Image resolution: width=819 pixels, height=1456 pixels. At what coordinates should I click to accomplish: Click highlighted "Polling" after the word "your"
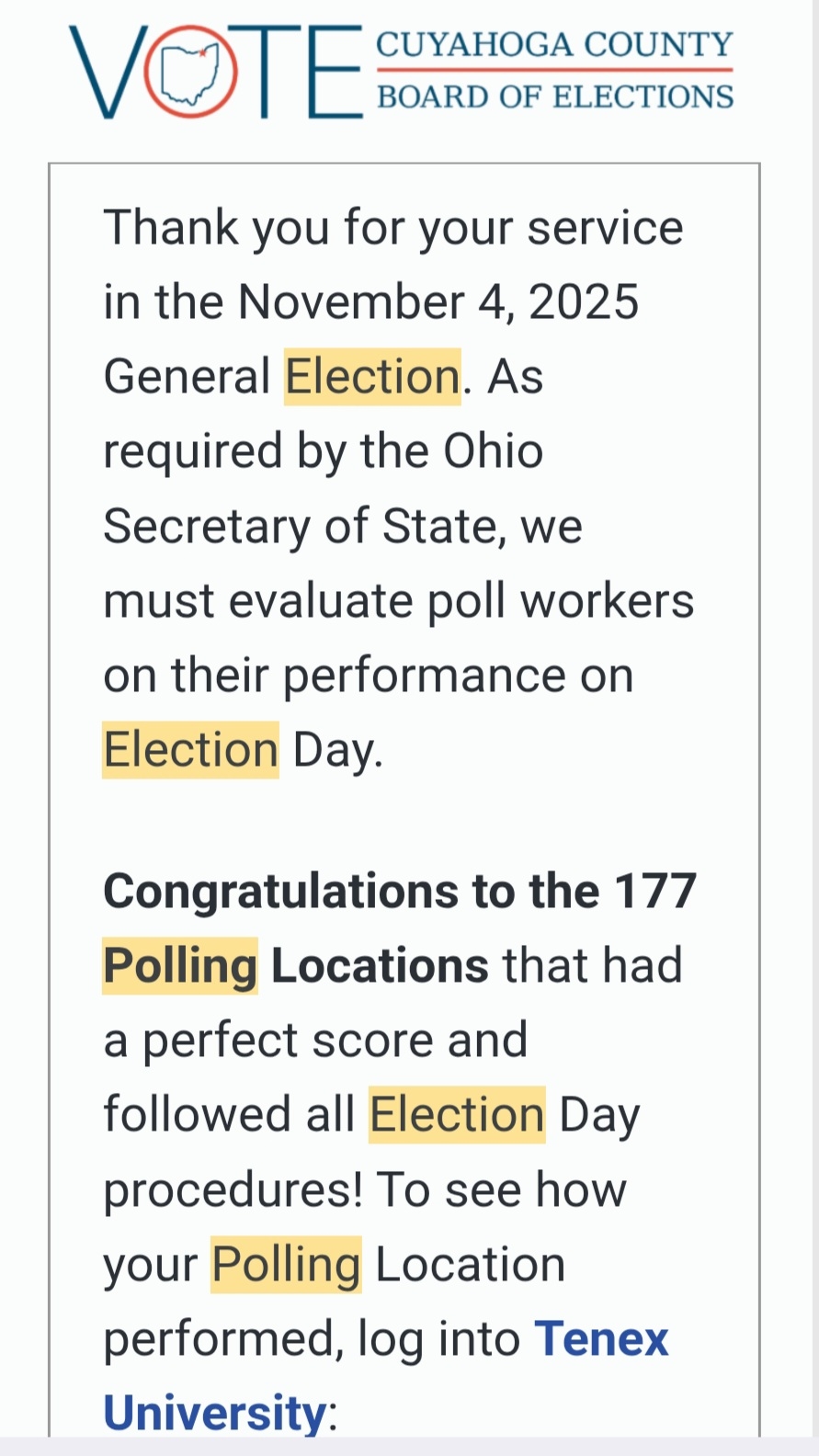point(286,1265)
